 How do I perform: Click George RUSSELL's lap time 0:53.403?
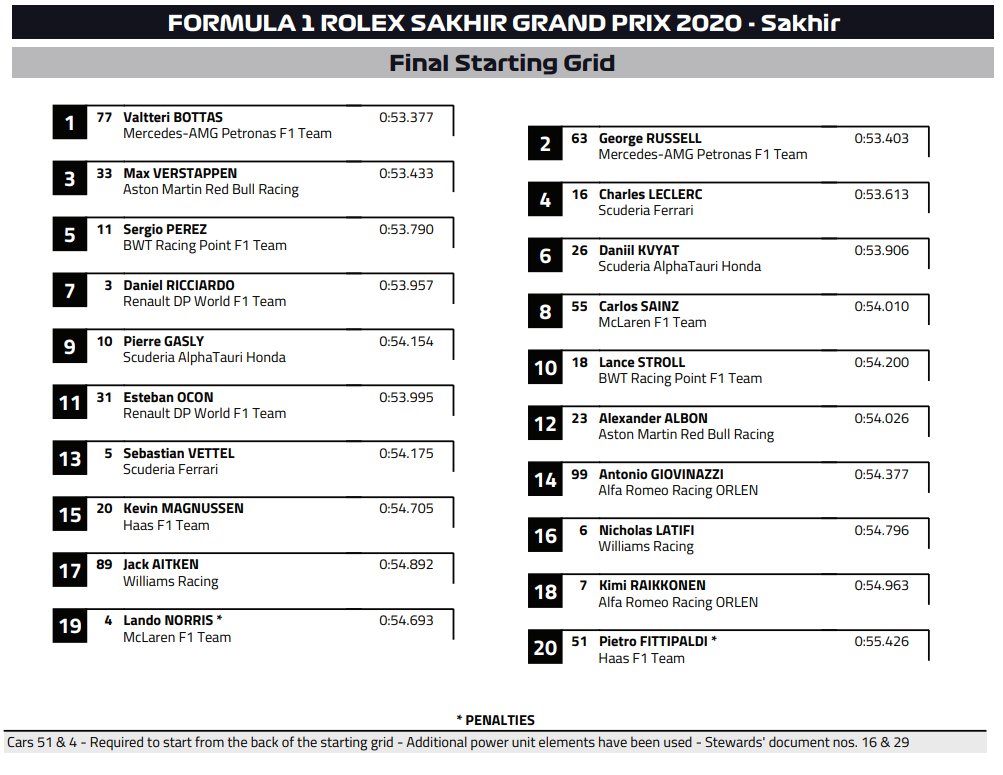coord(881,138)
